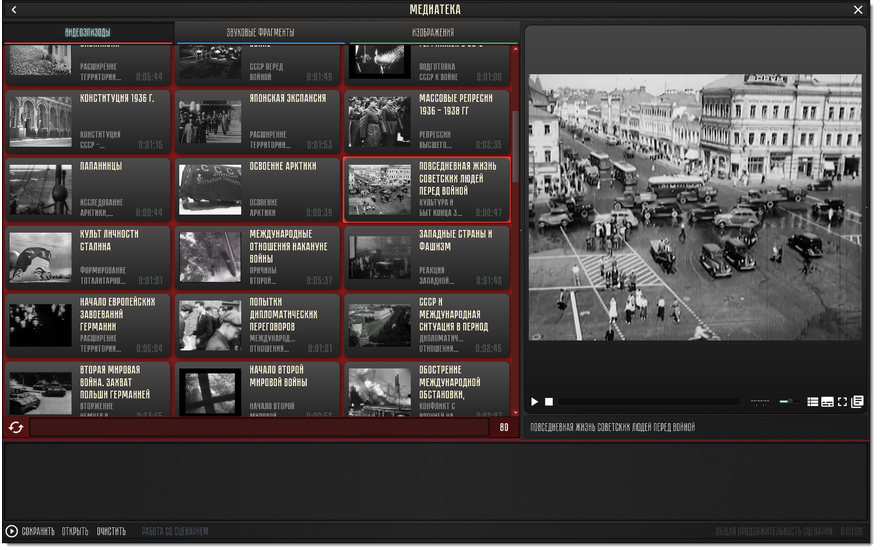Click the Подготовка СССР к войне clip
The width and height of the screenshot is (880, 550).
(x=427, y=66)
